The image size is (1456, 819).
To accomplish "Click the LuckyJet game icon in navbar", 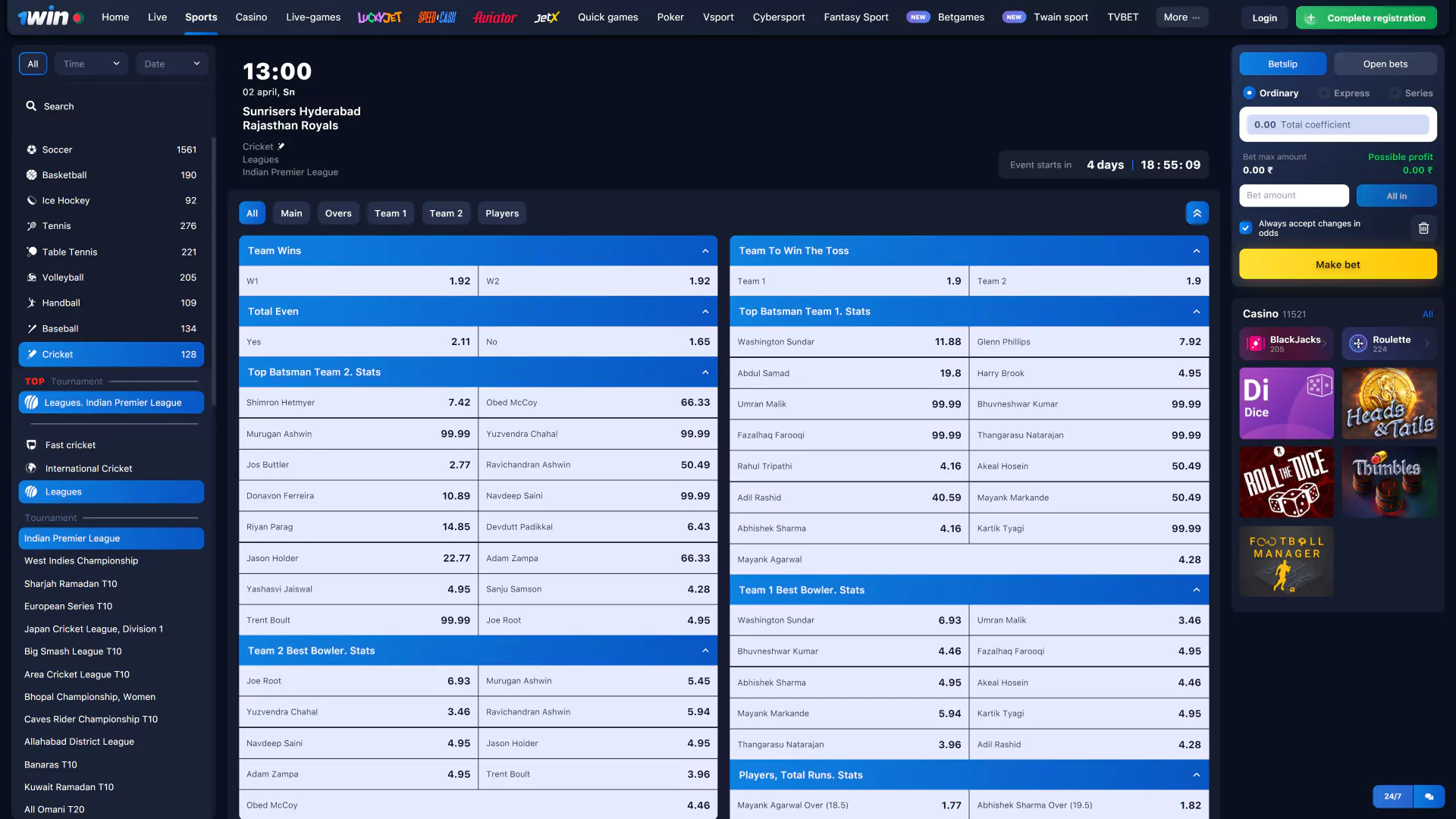I will pos(379,17).
